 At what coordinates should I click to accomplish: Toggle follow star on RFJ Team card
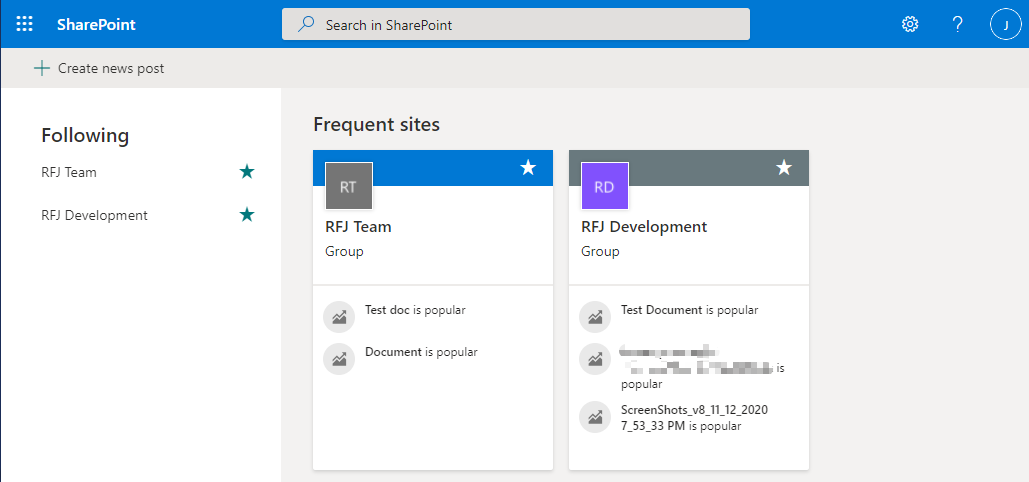point(528,168)
